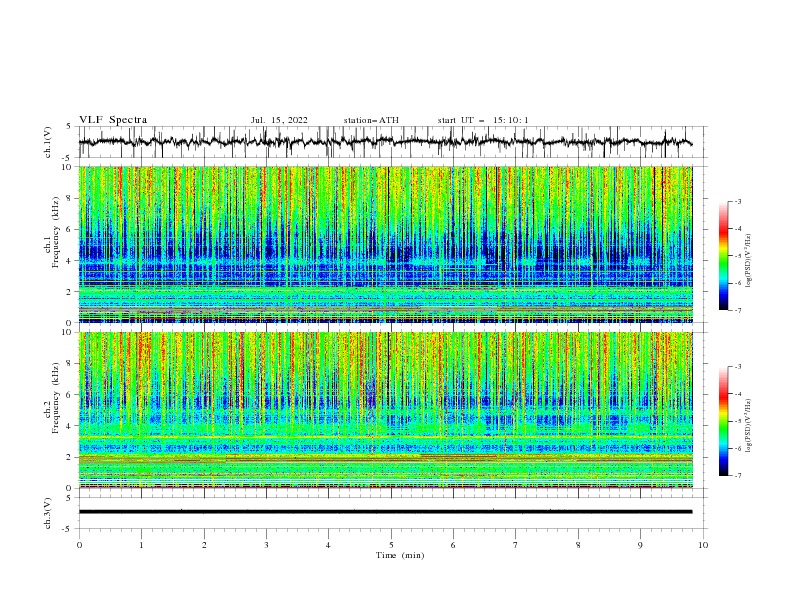The image size is (792, 612).
Task: Click the 'Time (min)' axis title
Action: [400, 555]
